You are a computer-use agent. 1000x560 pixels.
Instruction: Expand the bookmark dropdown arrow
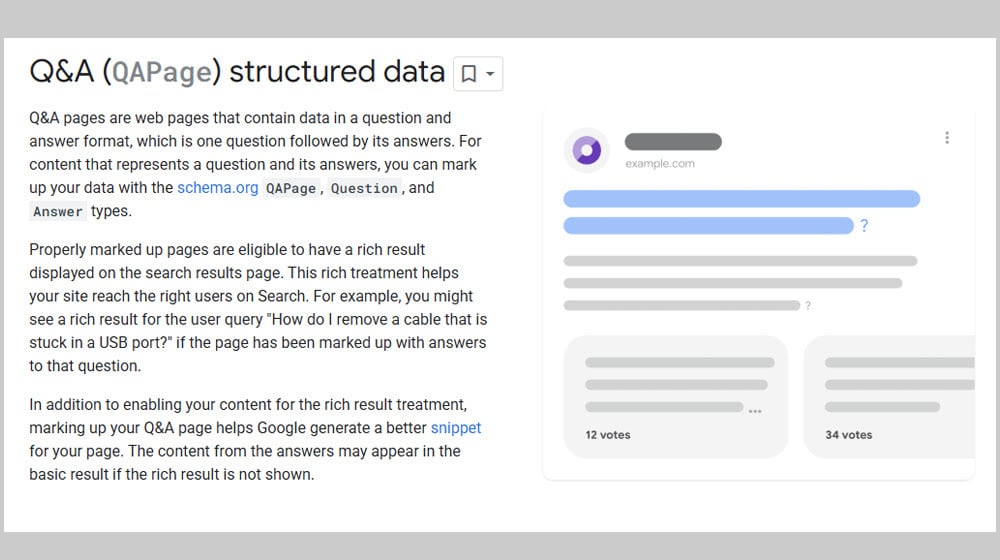(490, 74)
